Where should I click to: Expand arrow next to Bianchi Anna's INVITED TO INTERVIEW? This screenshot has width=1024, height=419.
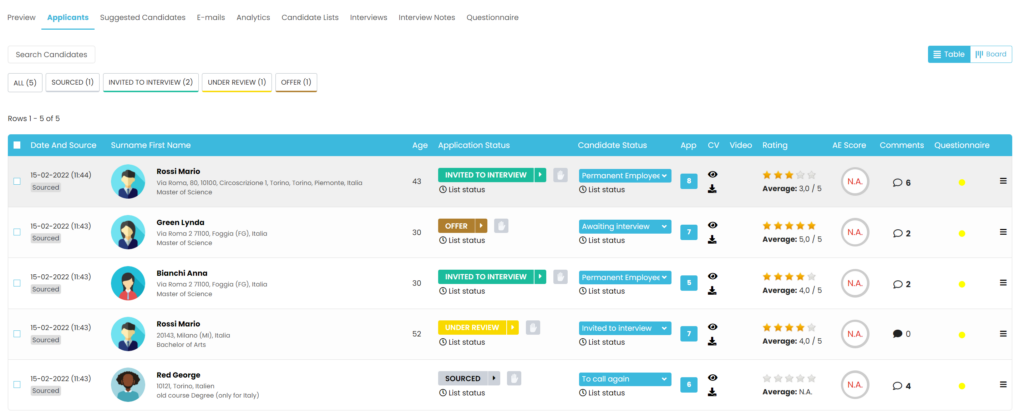(540, 277)
